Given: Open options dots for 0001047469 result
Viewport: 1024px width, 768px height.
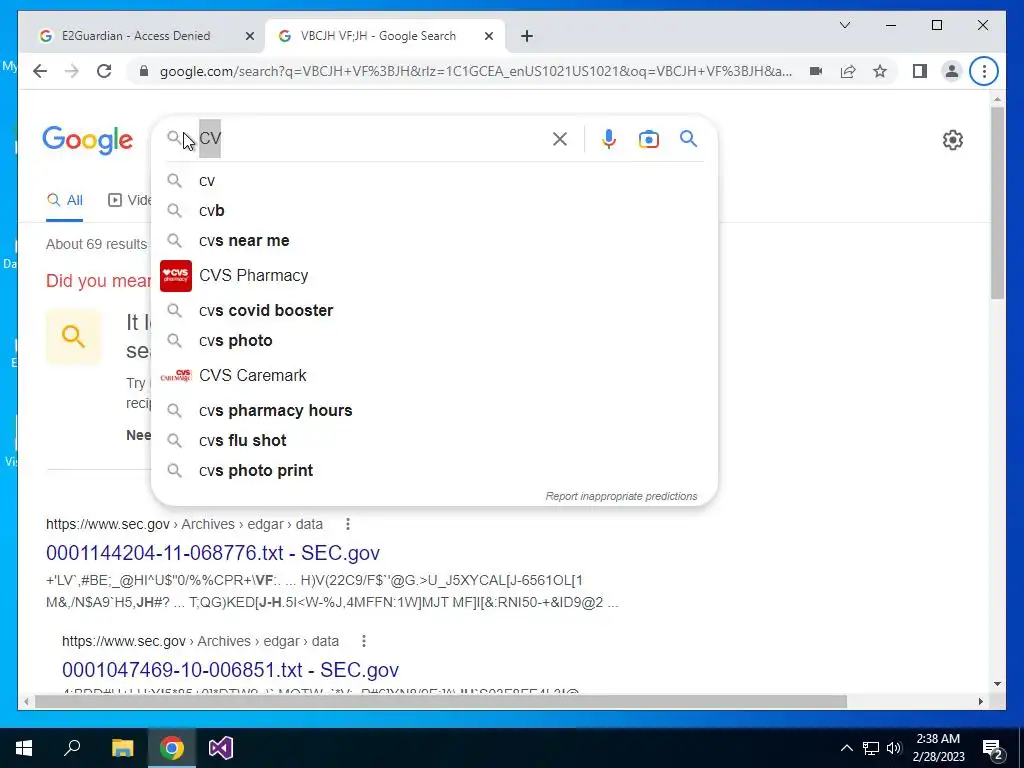Looking at the screenshot, I should click(364, 641).
